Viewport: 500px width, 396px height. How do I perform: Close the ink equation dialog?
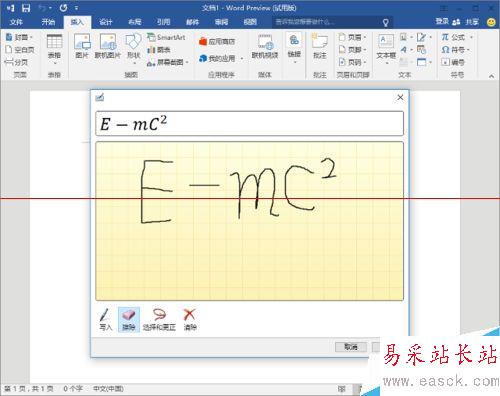[x=400, y=97]
